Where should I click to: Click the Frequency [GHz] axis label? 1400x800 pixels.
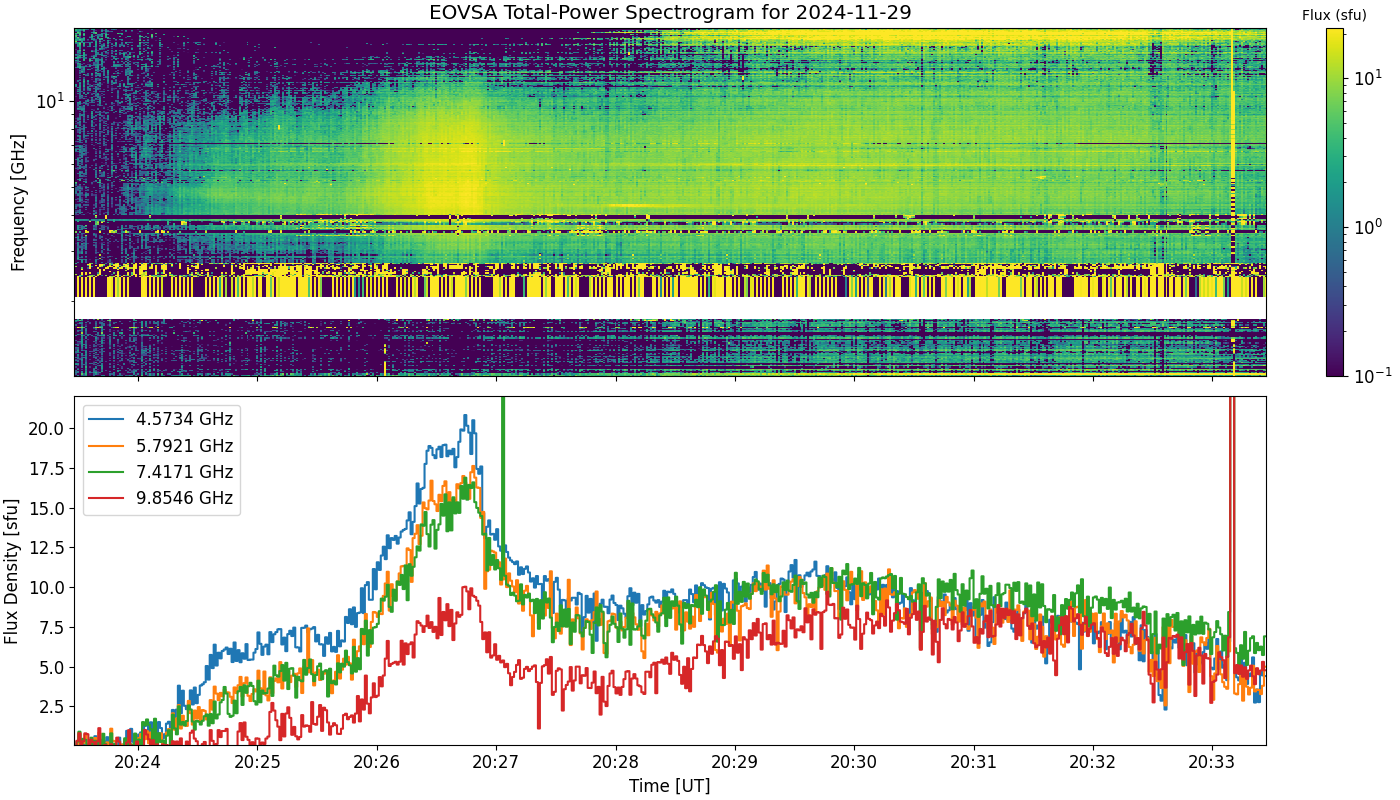18,203
